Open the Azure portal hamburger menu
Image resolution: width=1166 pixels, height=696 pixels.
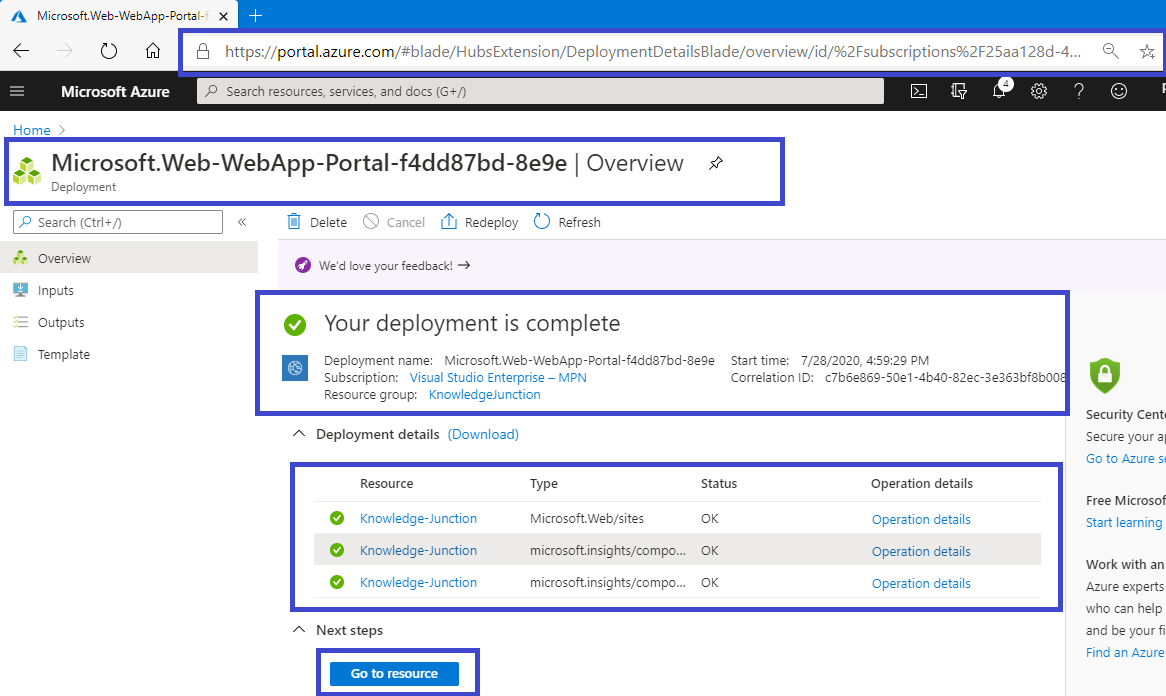[17, 91]
